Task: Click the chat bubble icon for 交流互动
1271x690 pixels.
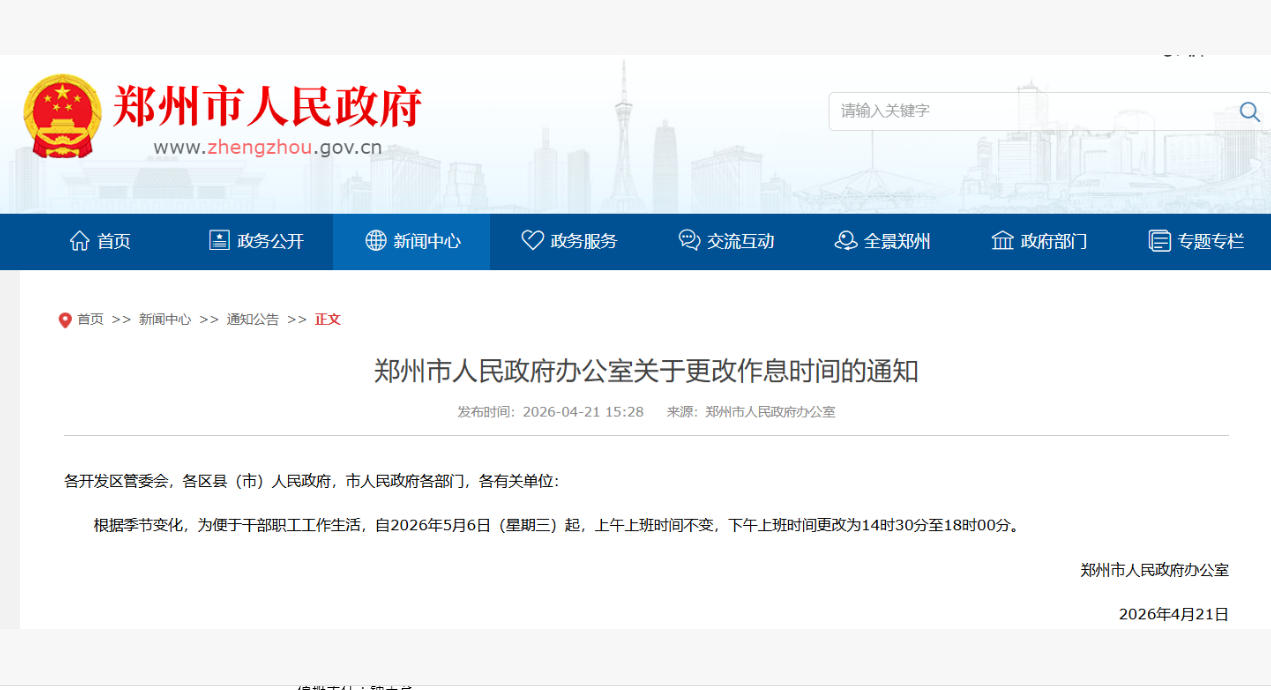Action: (x=689, y=241)
